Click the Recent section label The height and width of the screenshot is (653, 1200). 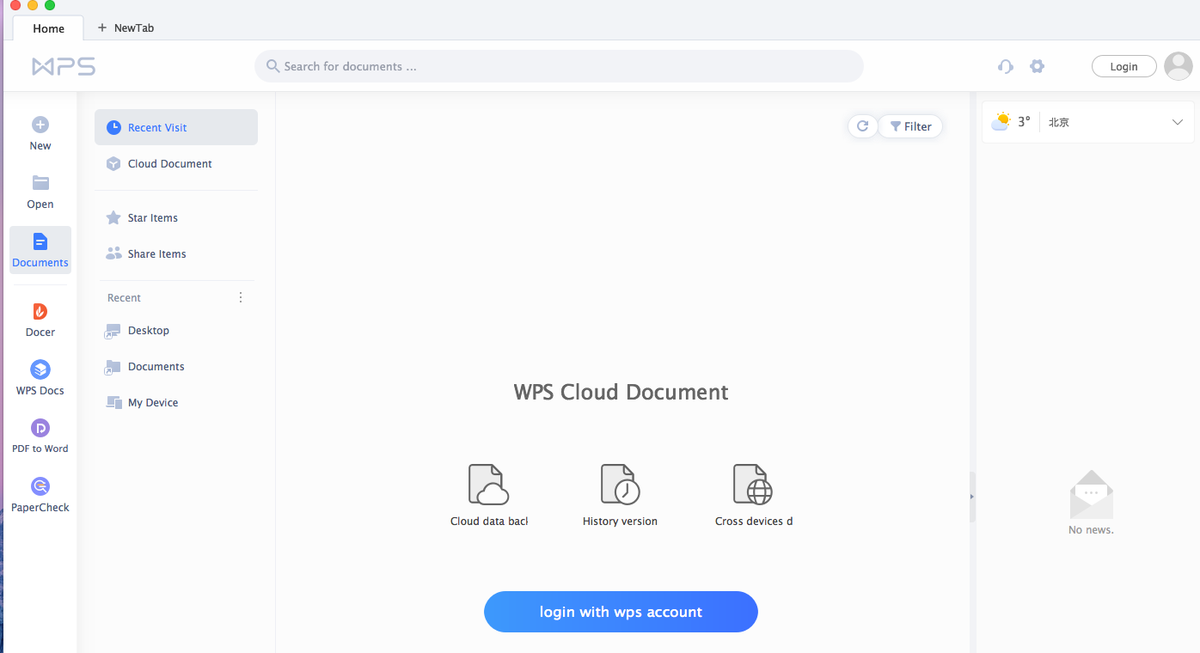click(124, 298)
